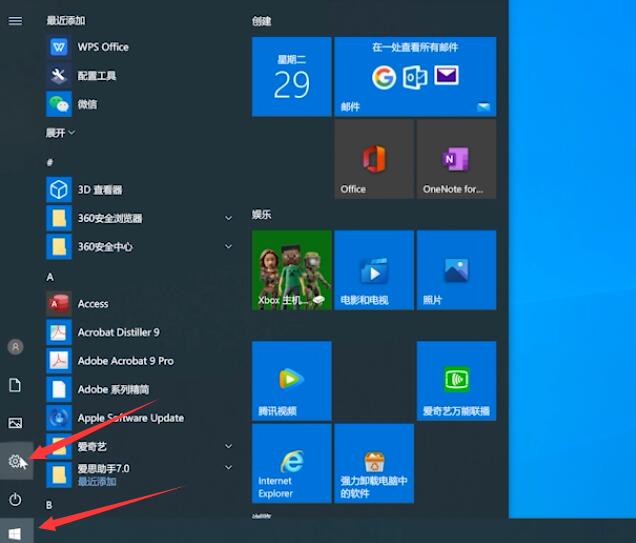
Task: Open the 邮件 mail tile
Action: [x=415, y=77]
